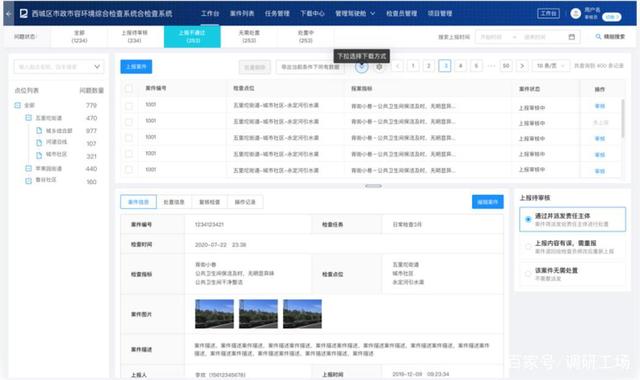Tick the checkbox of the last visible table row
Viewport: 640px width, 380px height.
pos(129,169)
